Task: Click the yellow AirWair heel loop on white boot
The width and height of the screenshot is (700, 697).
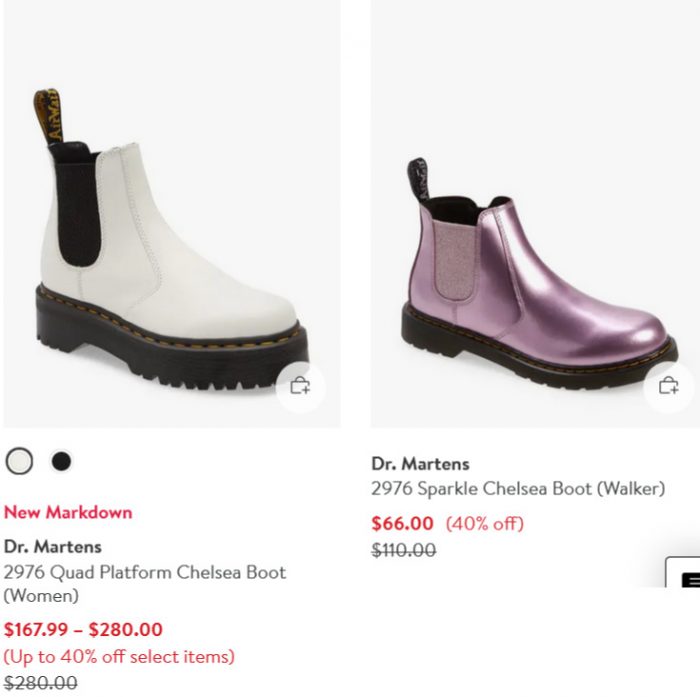Action: point(48,116)
